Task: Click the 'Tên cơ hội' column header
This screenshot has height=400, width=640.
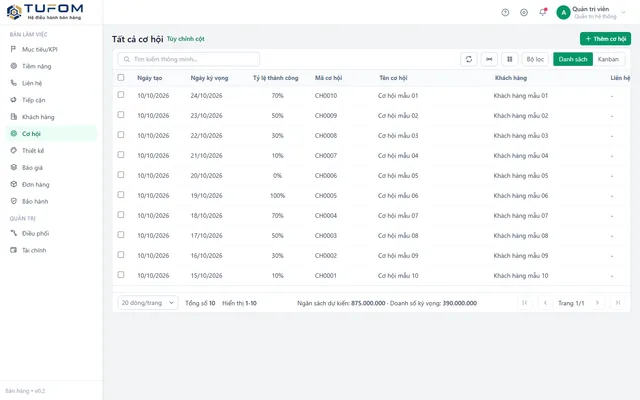Action: pos(393,78)
